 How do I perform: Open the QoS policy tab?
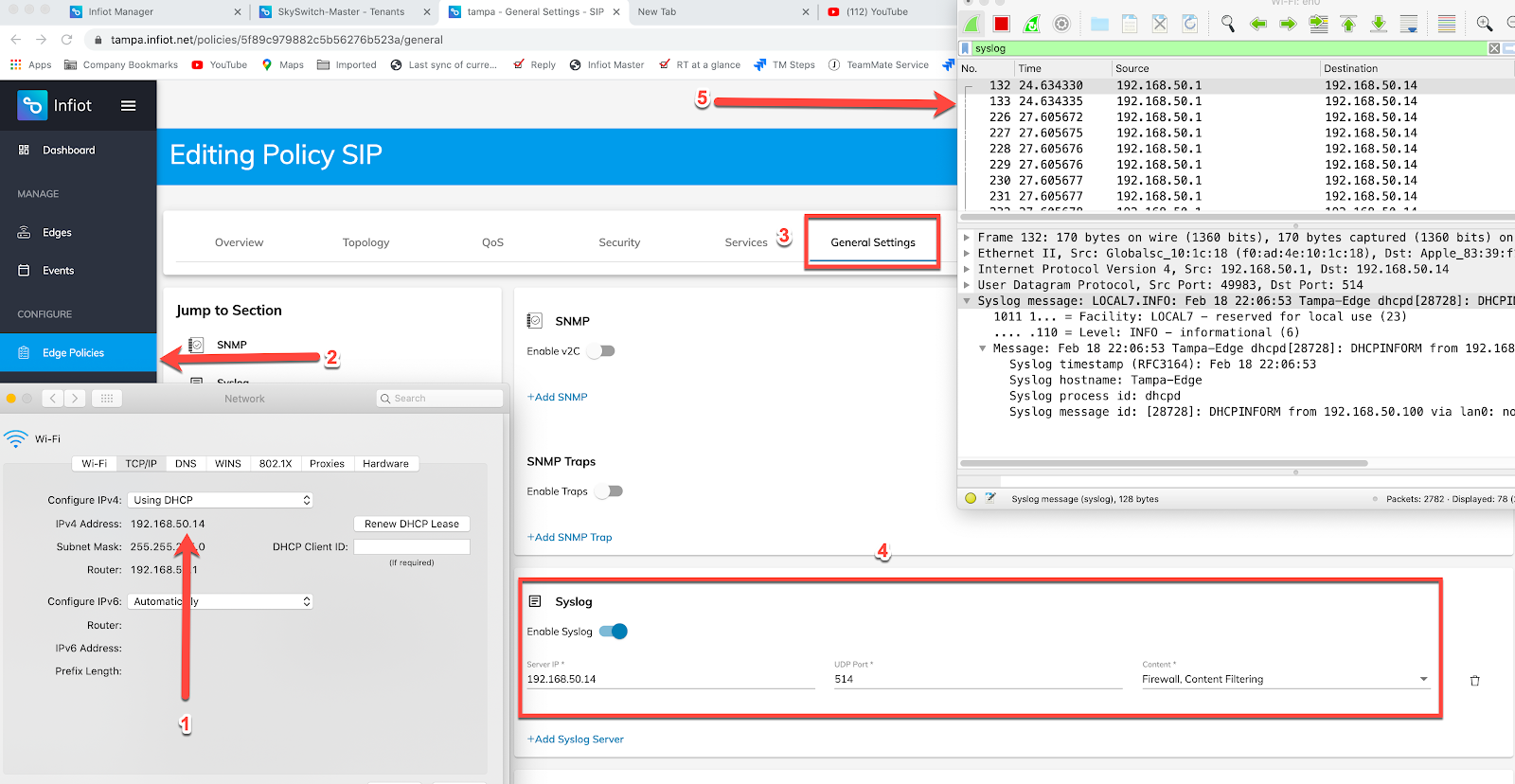pos(492,242)
